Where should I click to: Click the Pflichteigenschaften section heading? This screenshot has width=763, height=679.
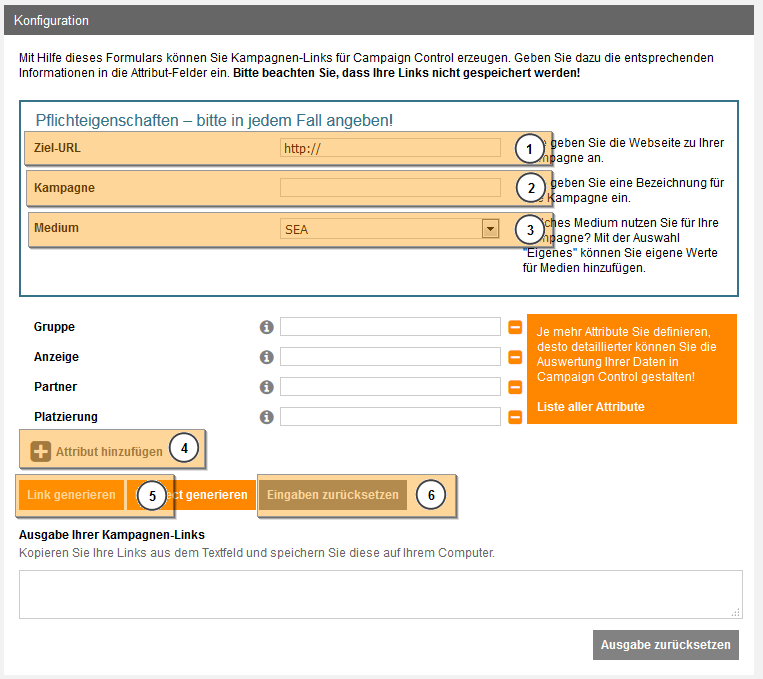[214, 120]
